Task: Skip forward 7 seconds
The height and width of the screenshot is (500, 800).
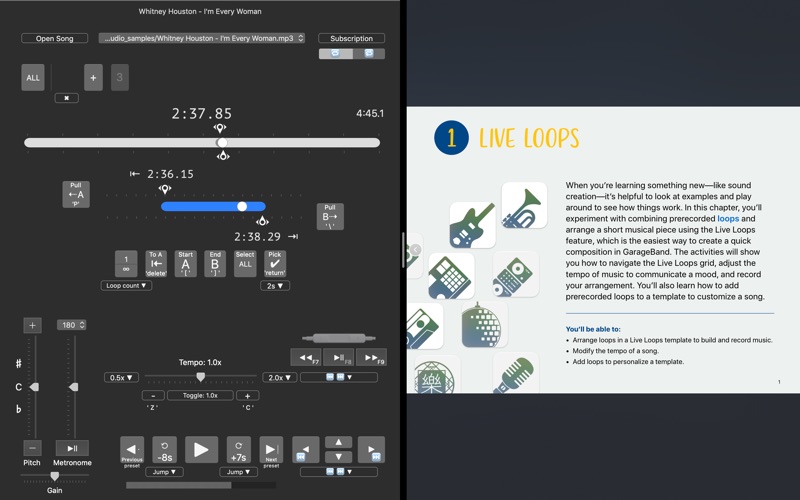Action: click(238, 449)
